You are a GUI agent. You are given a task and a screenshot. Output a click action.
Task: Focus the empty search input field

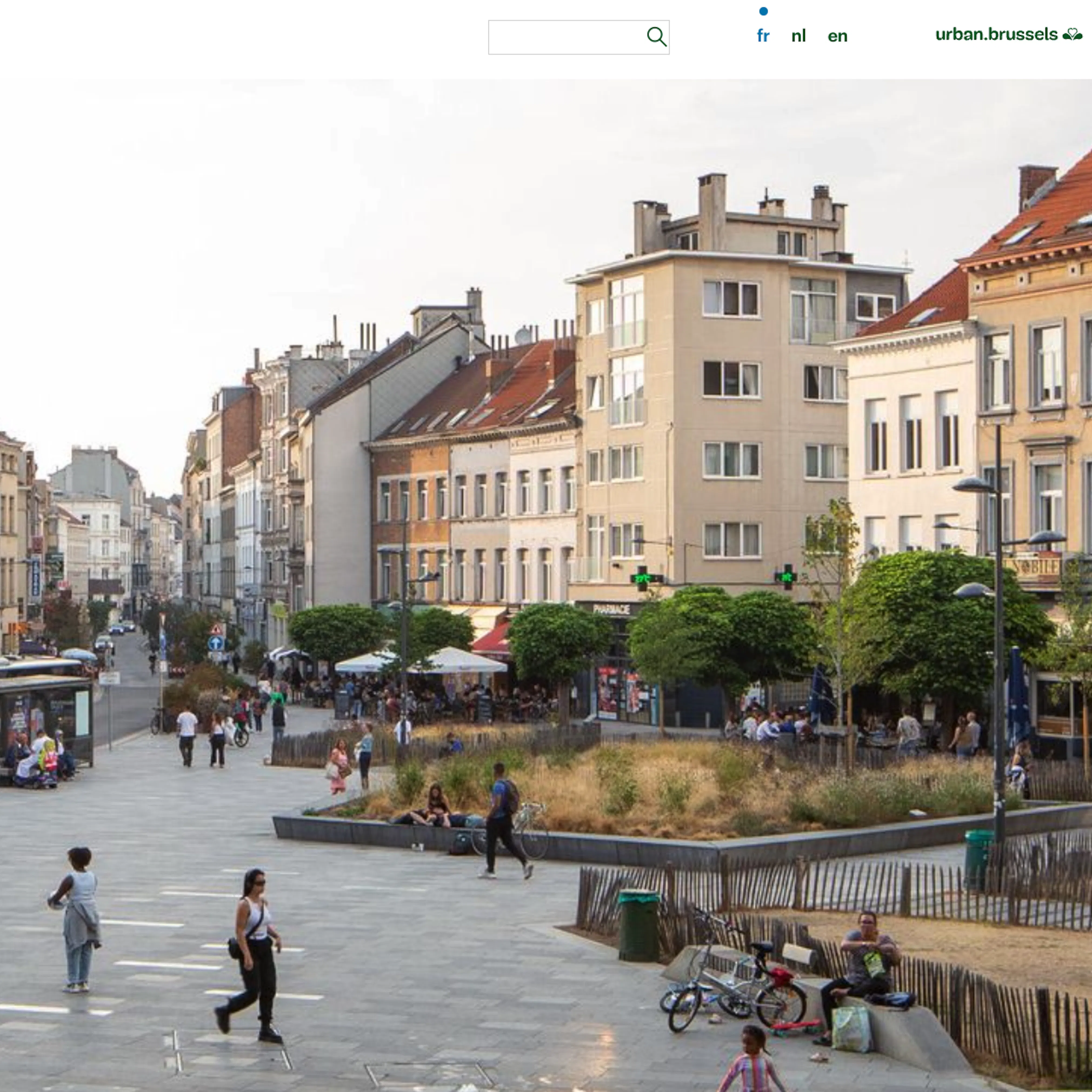tap(565, 37)
